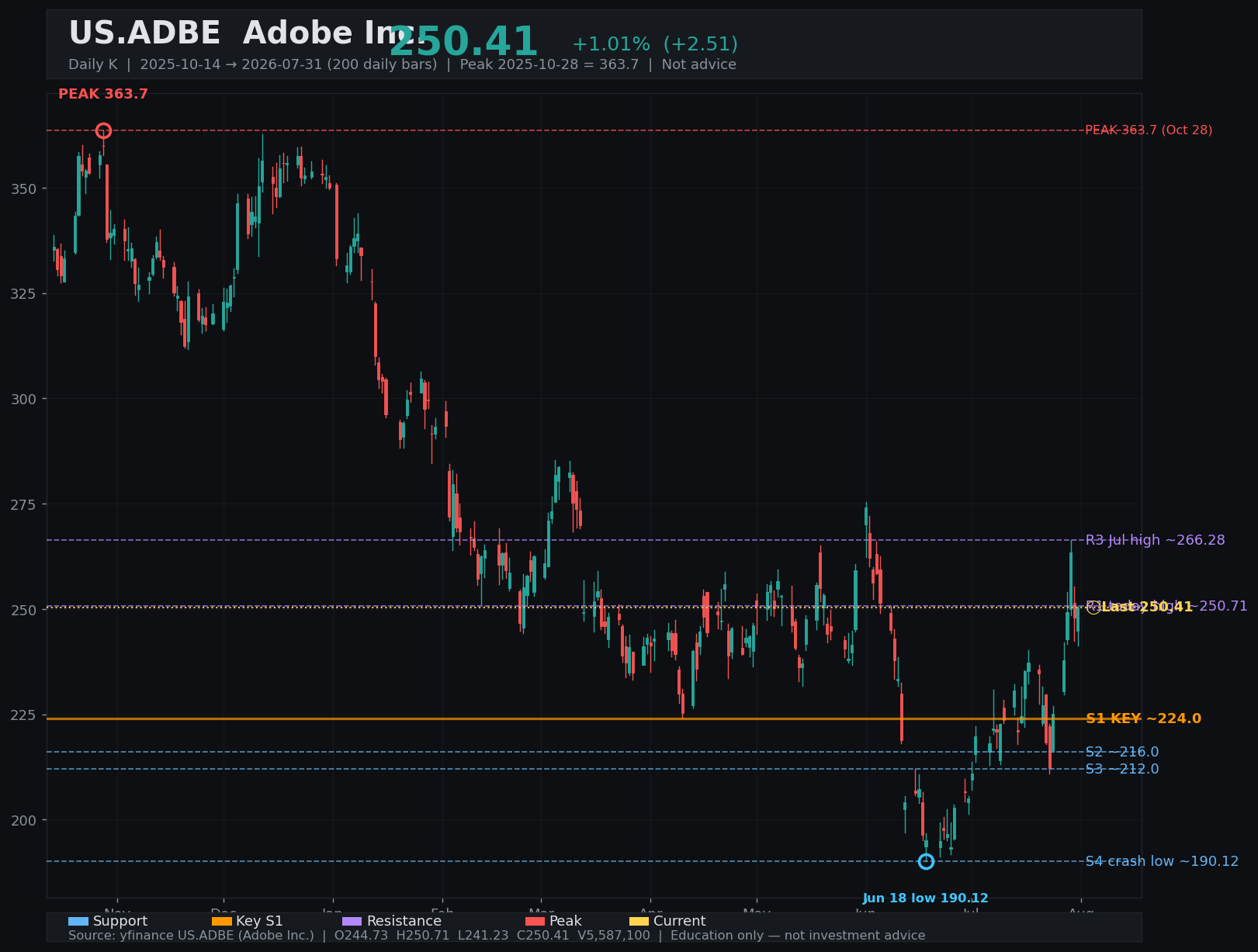Click the 'Jun 18 low 190.12' annotation
The image size is (1258, 952).
tap(926, 898)
